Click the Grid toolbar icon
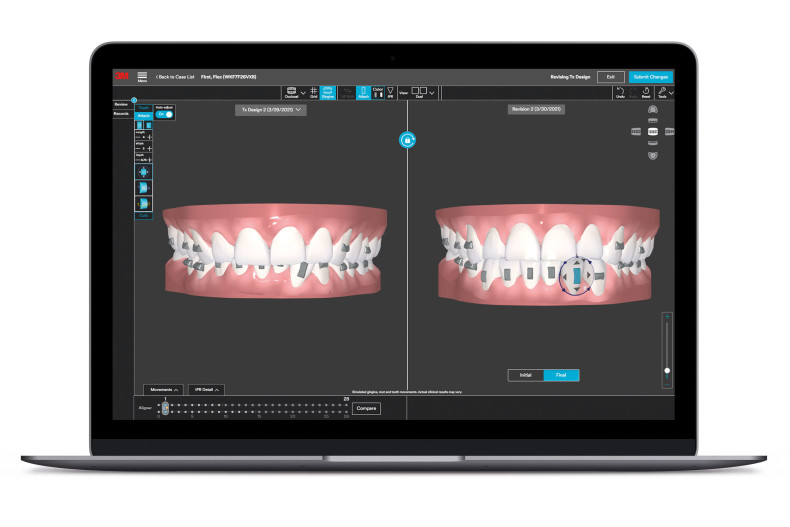The width and height of the screenshot is (790, 527). point(313,92)
